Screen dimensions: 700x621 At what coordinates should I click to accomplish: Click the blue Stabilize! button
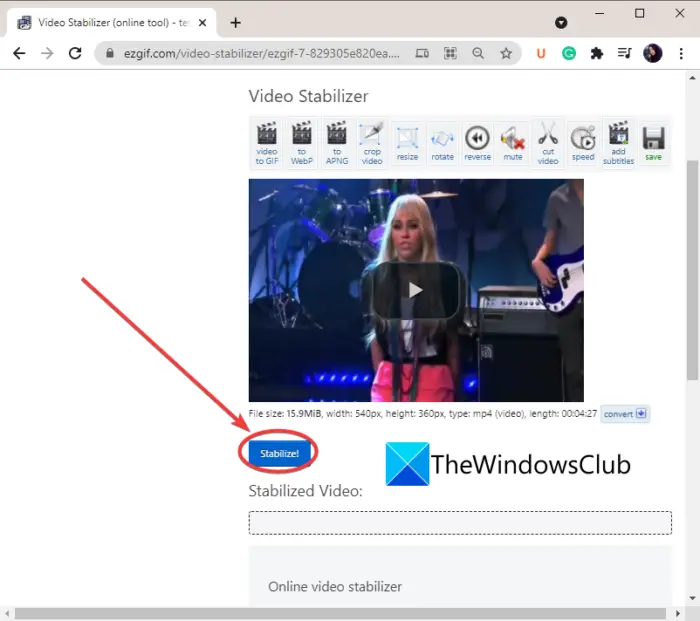[x=279, y=454]
